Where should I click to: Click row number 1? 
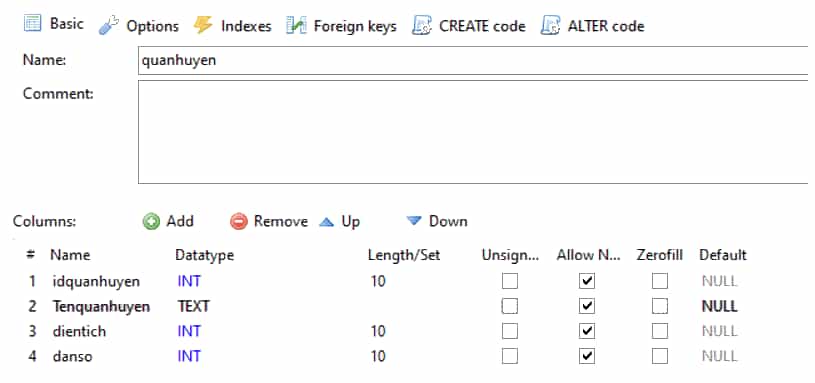(x=32, y=282)
